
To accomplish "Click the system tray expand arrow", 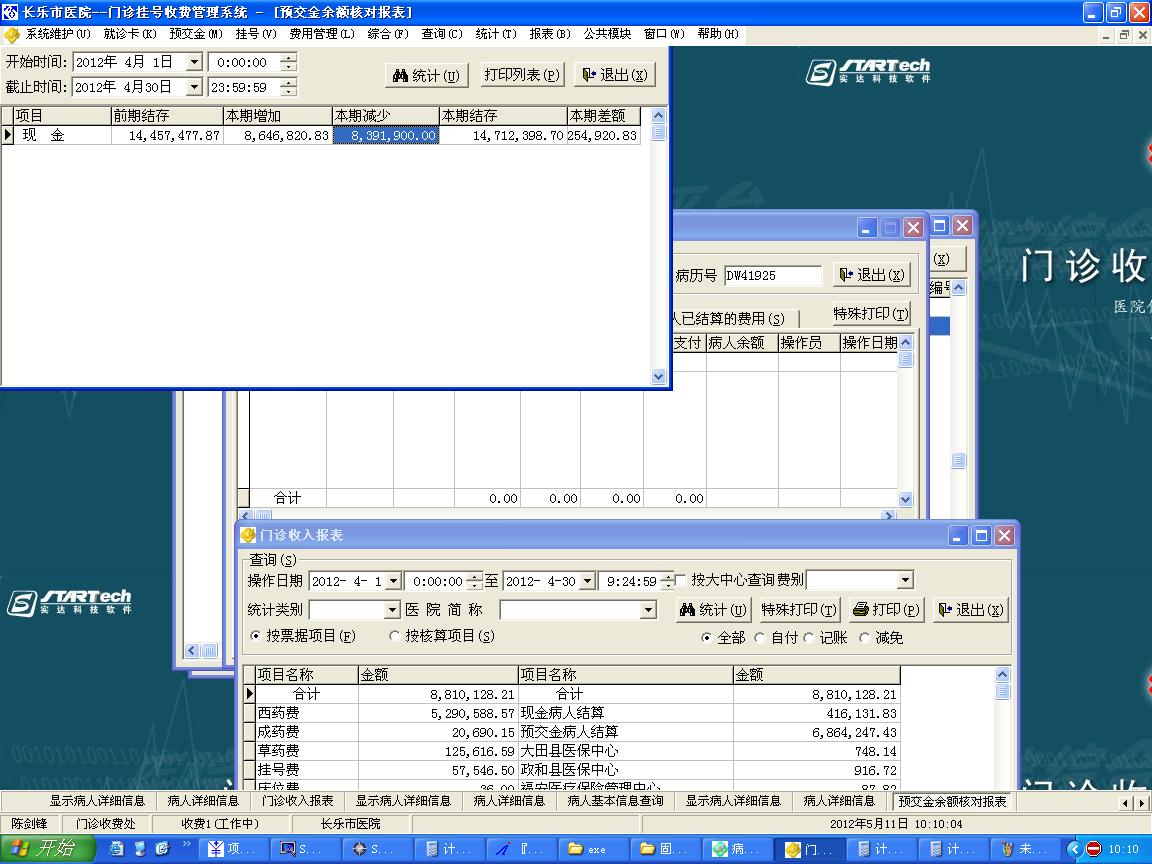I will click(x=1075, y=849).
